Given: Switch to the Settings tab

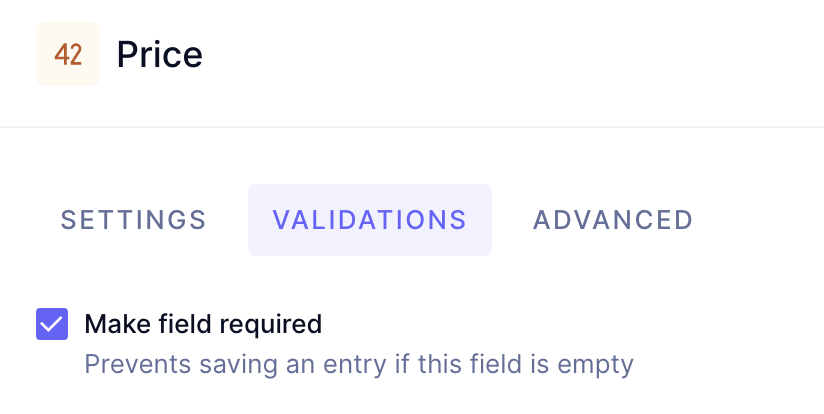Looking at the screenshot, I should tap(134, 220).
